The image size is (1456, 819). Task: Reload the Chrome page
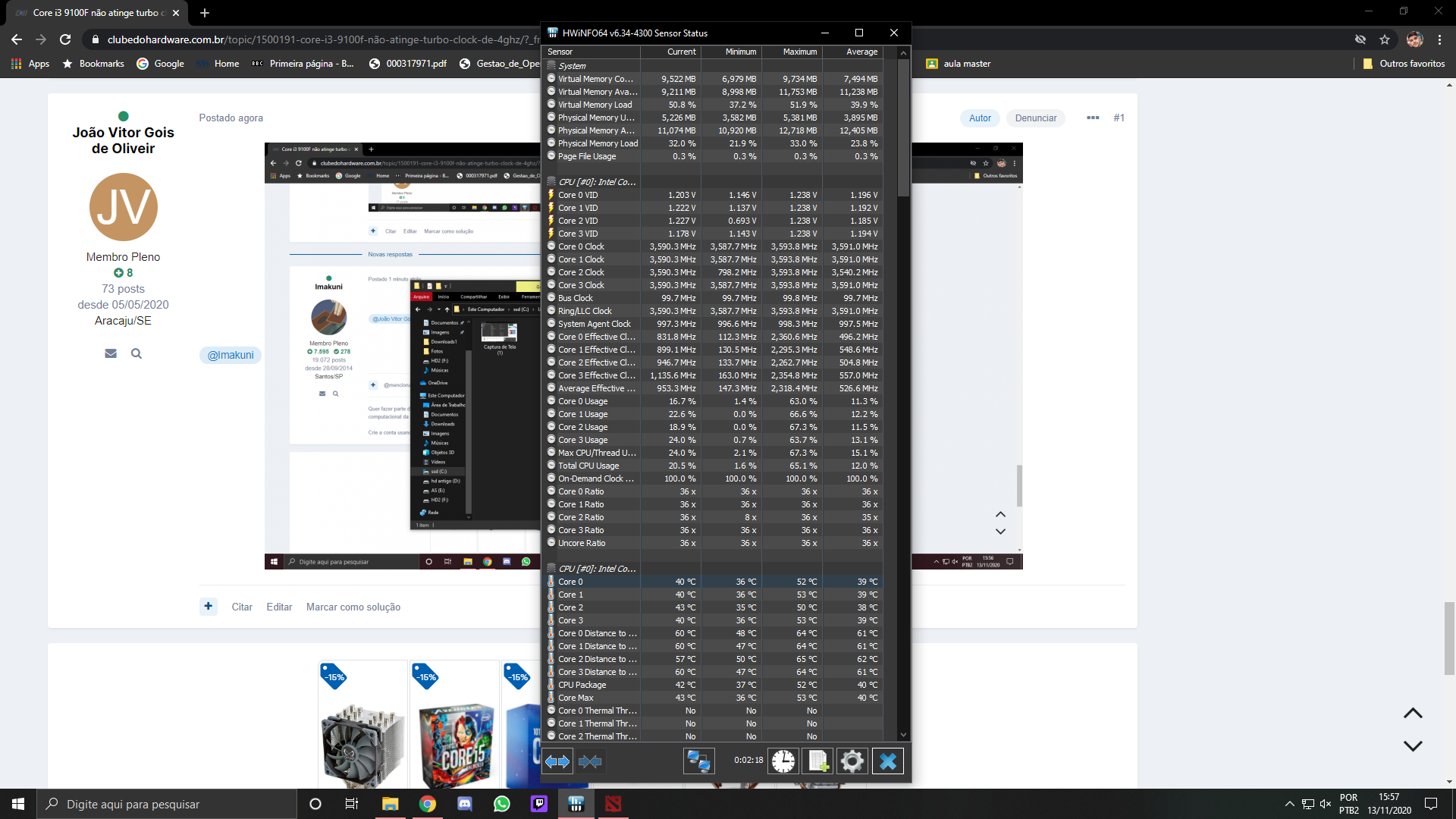tap(65, 39)
